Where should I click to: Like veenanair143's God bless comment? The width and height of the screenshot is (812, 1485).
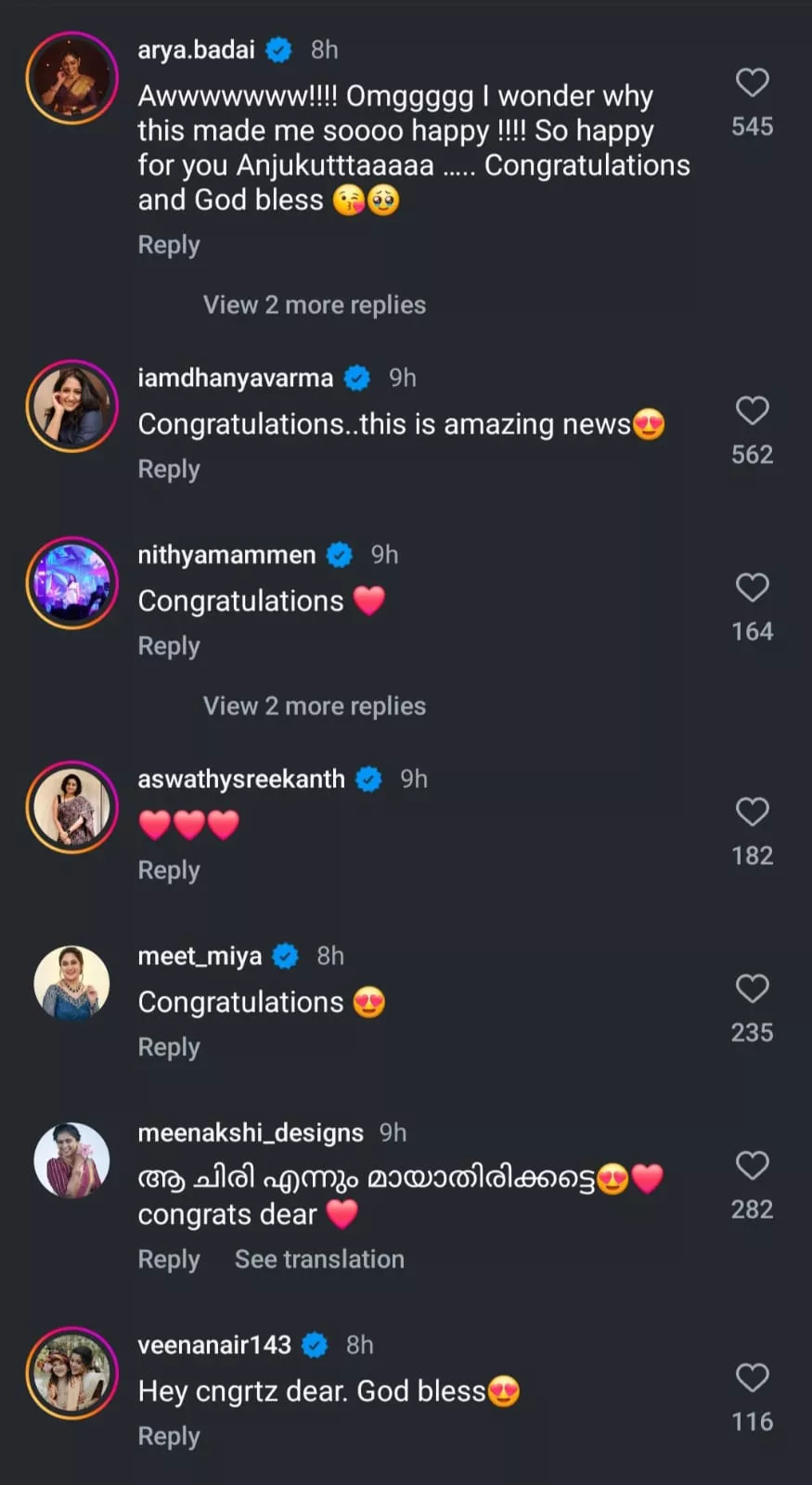[752, 1377]
